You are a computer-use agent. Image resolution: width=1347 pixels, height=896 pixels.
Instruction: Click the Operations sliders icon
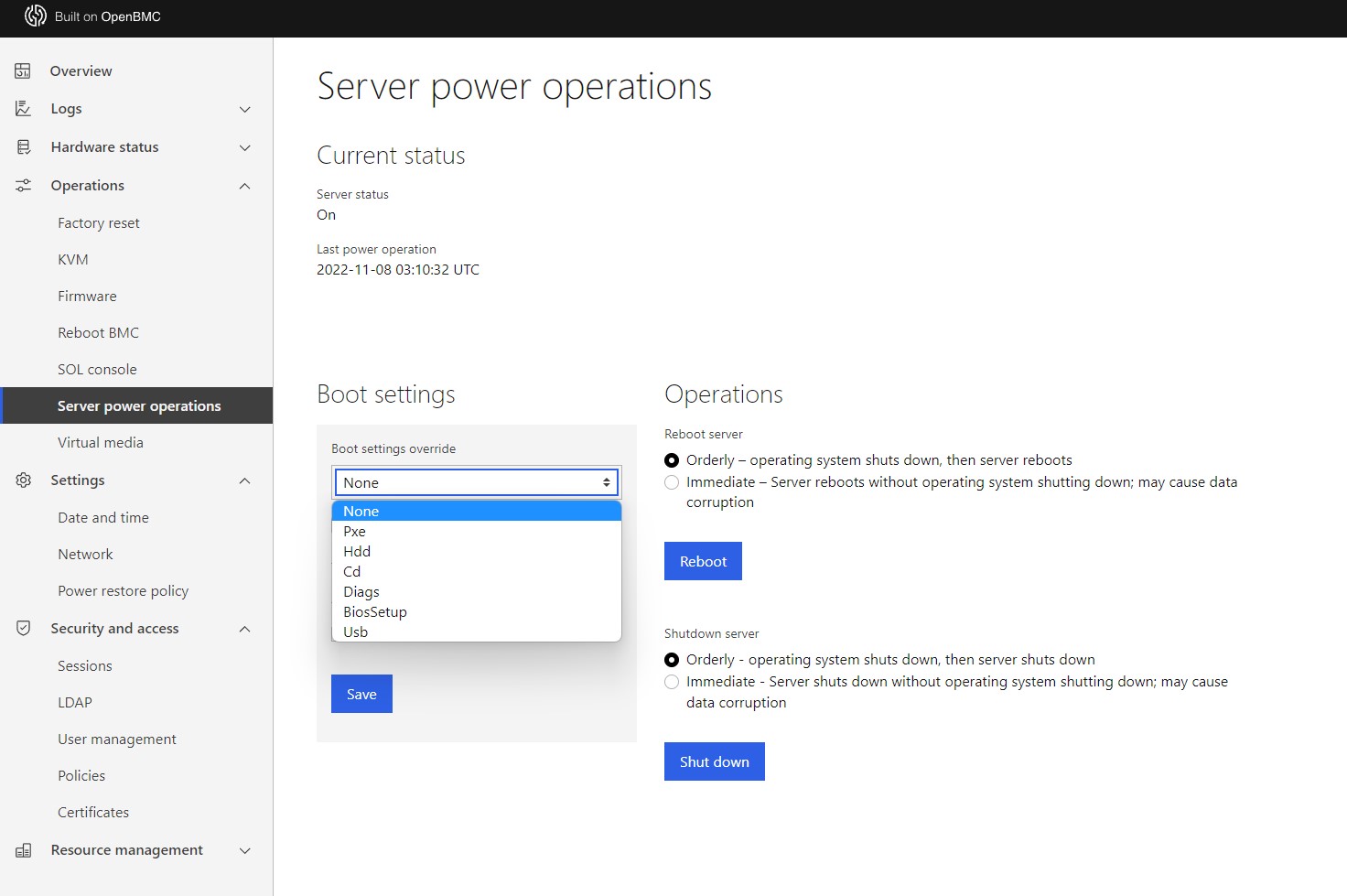[23, 186]
